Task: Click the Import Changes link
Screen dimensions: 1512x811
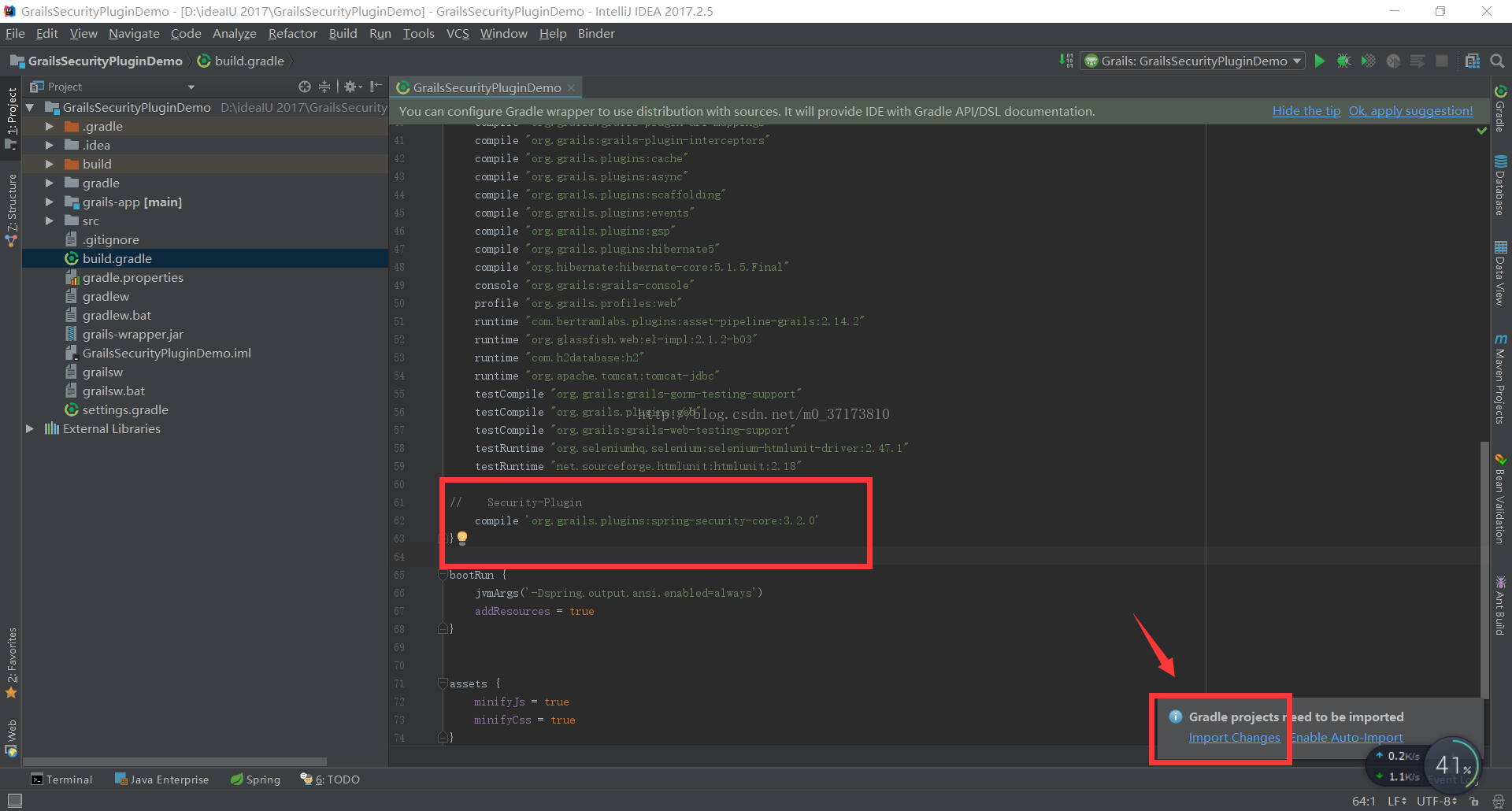Action: (1234, 738)
